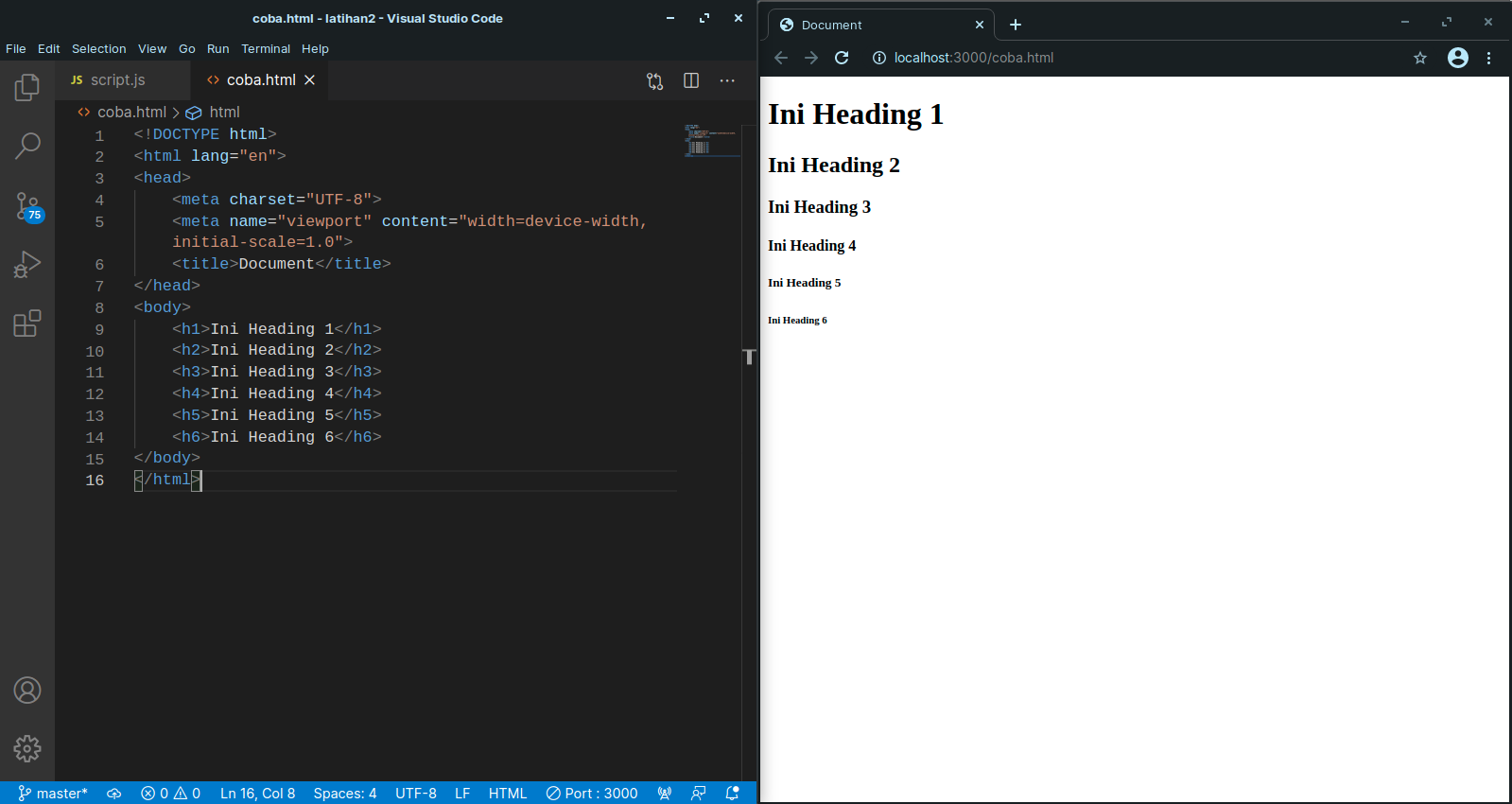Select the coba.html editor tab
This screenshot has height=804, width=1512.
261,80
